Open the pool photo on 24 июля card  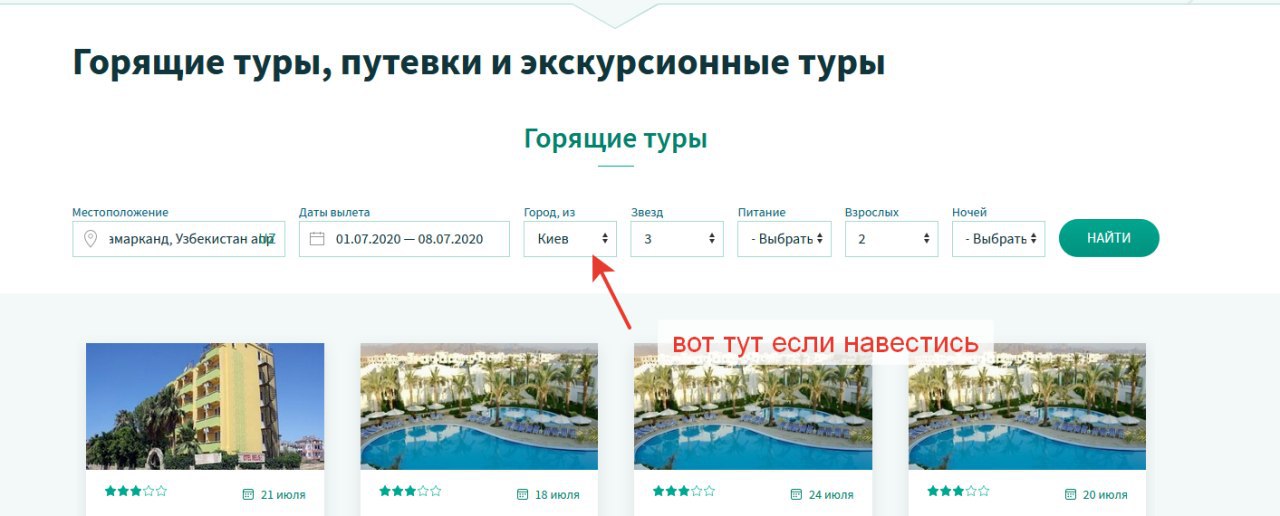pos(753,406)
